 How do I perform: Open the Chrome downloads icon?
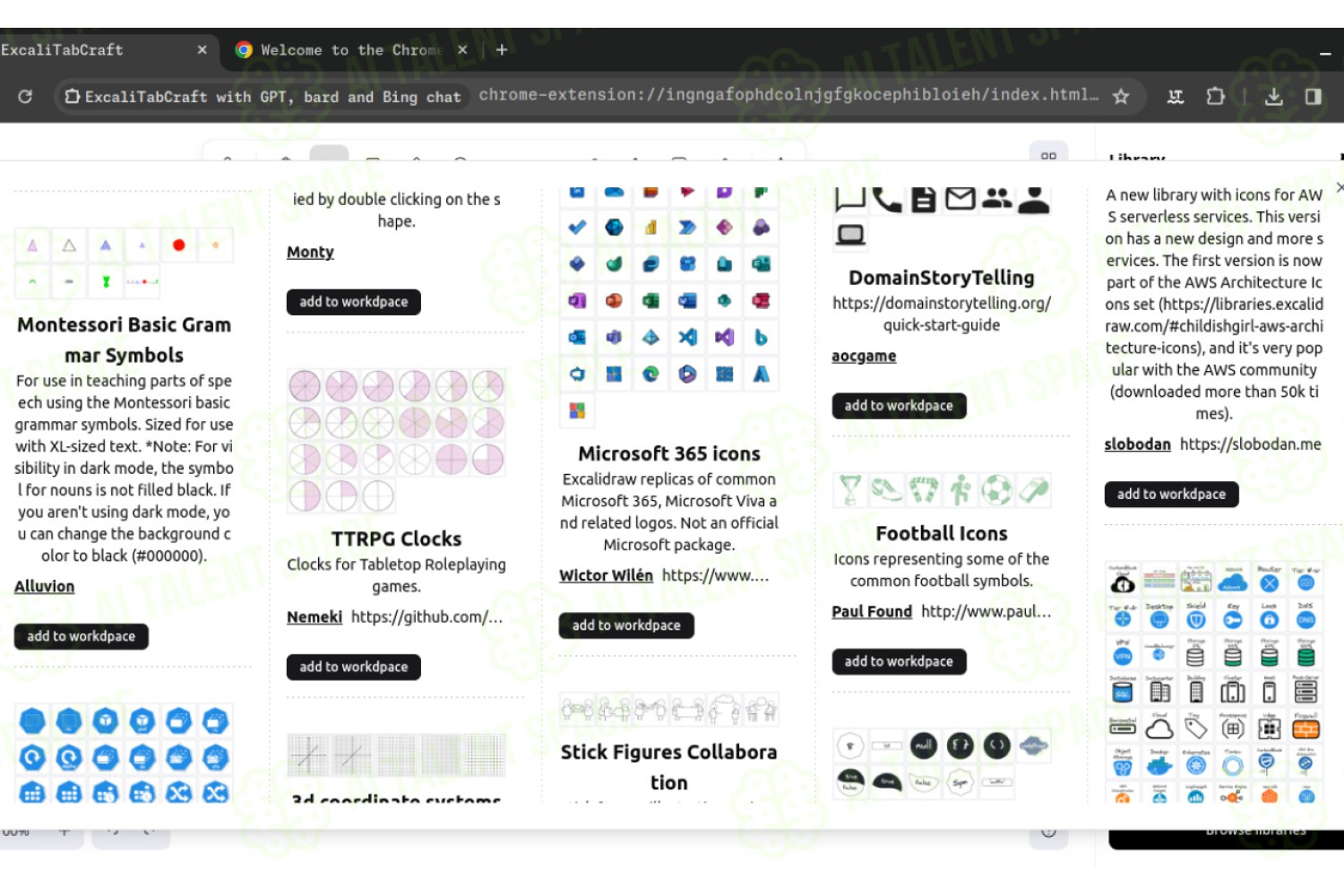(x=1273, y=96)
